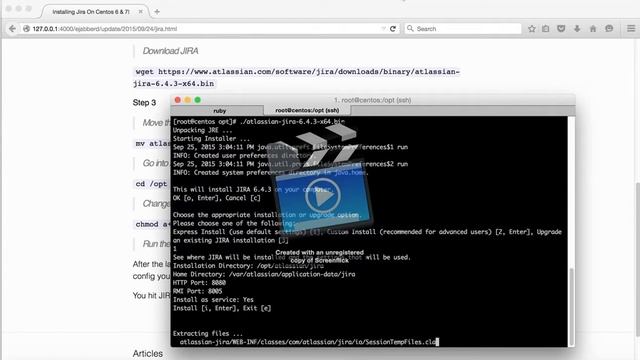Click the 'Step 3' heading
This screenshot has width=640, height=360.
click(144, 102)
